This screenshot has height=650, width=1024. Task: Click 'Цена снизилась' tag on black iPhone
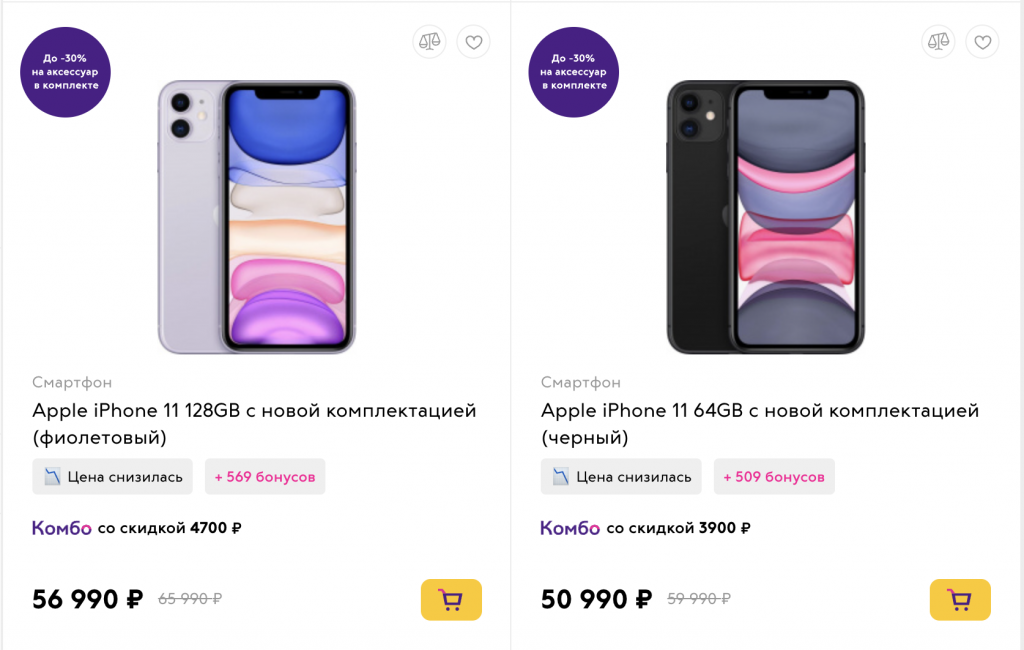coord(621,476)
